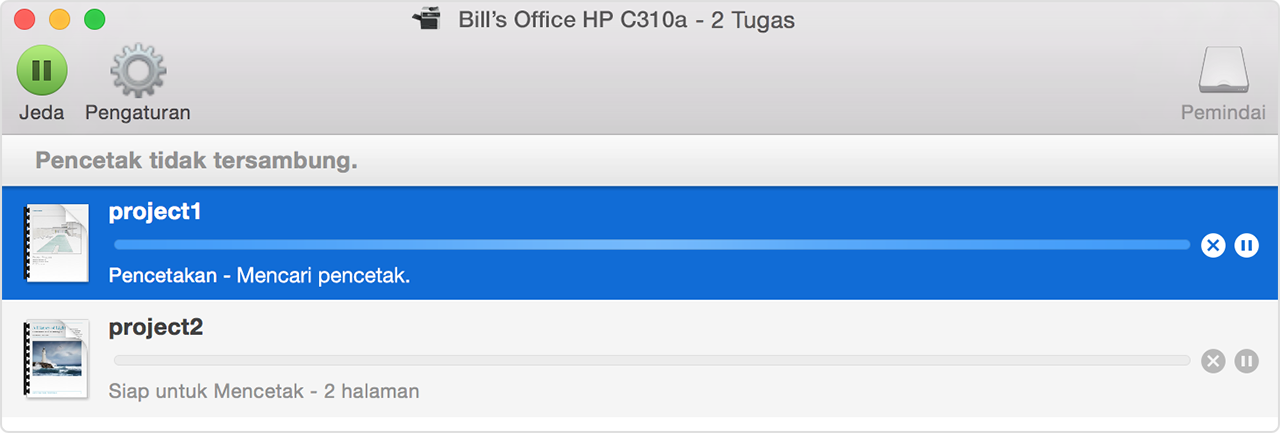
Task: Click the Pemindai label text
Action: click(1222, 113)
